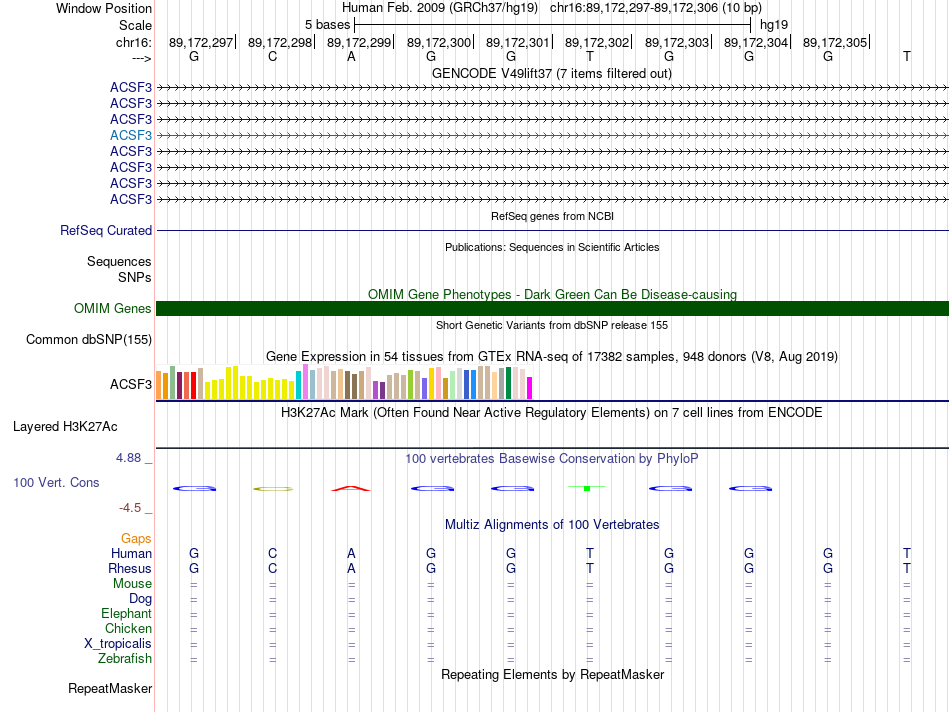Click the Sequences track label

click(x=119, y=261)
